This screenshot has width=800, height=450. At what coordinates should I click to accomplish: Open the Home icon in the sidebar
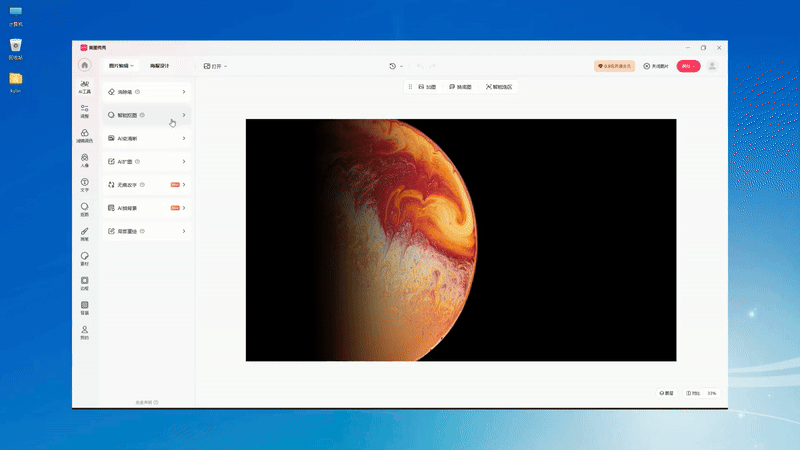point(85,66)
